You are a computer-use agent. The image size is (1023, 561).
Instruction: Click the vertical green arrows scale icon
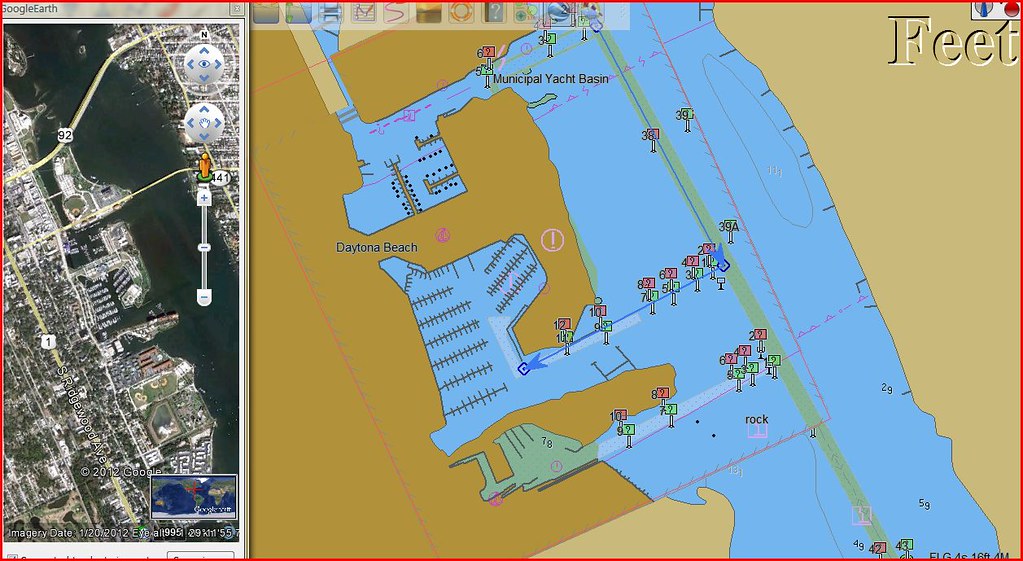298,13
